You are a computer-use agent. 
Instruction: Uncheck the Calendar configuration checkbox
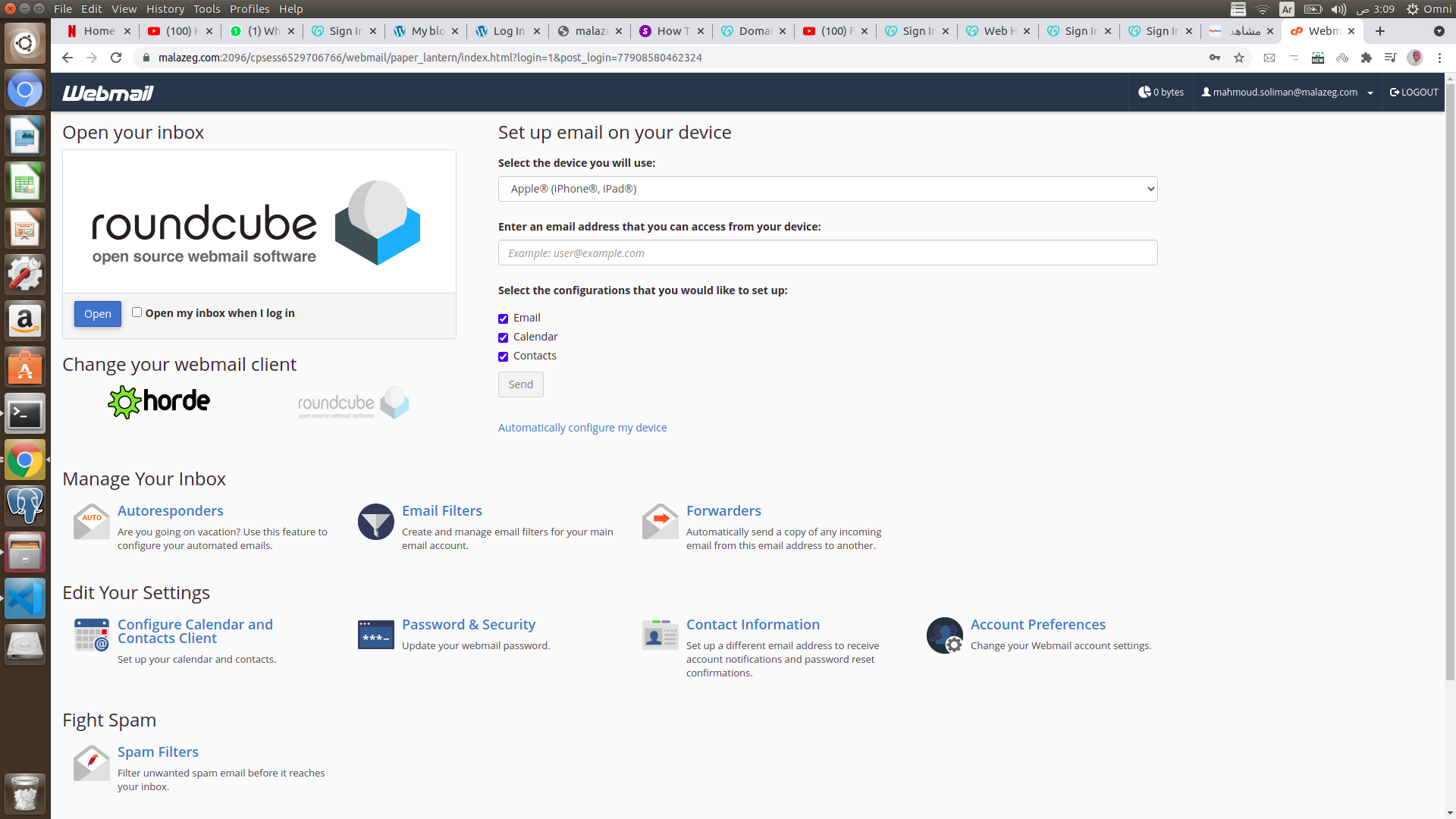pyautogui.click(x=503, y=337)
